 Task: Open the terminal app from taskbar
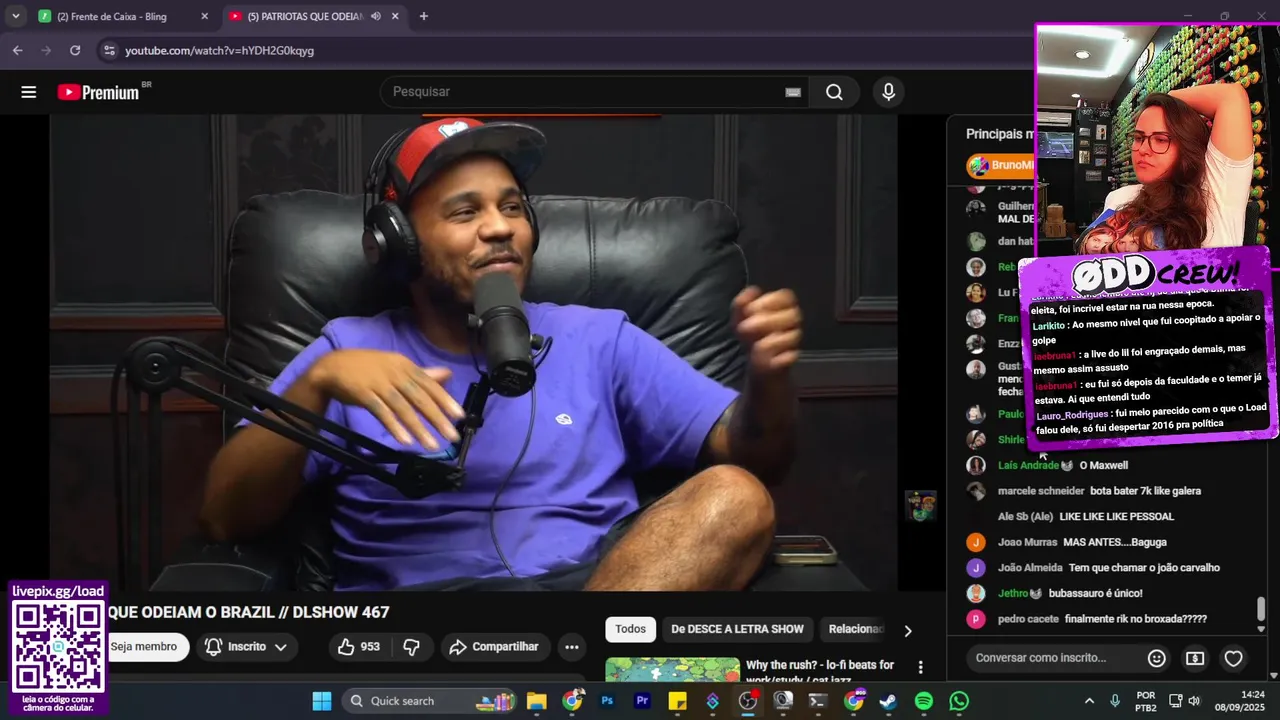tap(818, 701)
